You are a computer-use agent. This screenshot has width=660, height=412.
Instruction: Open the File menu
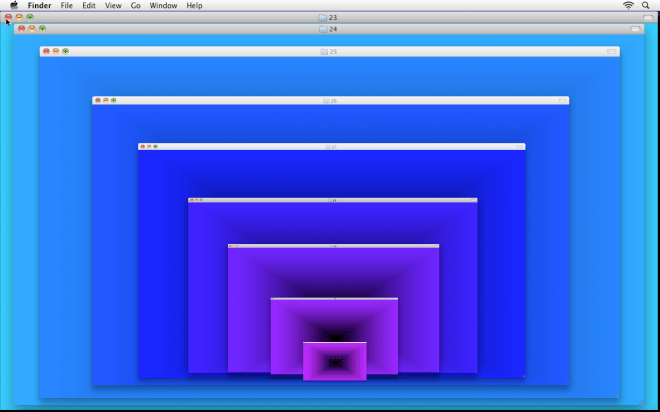tap(66, 6)
